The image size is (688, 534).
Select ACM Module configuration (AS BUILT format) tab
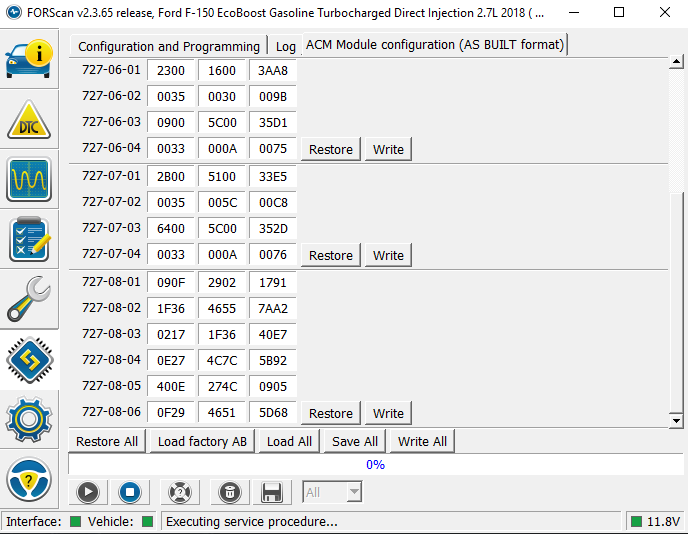point(435,45)
